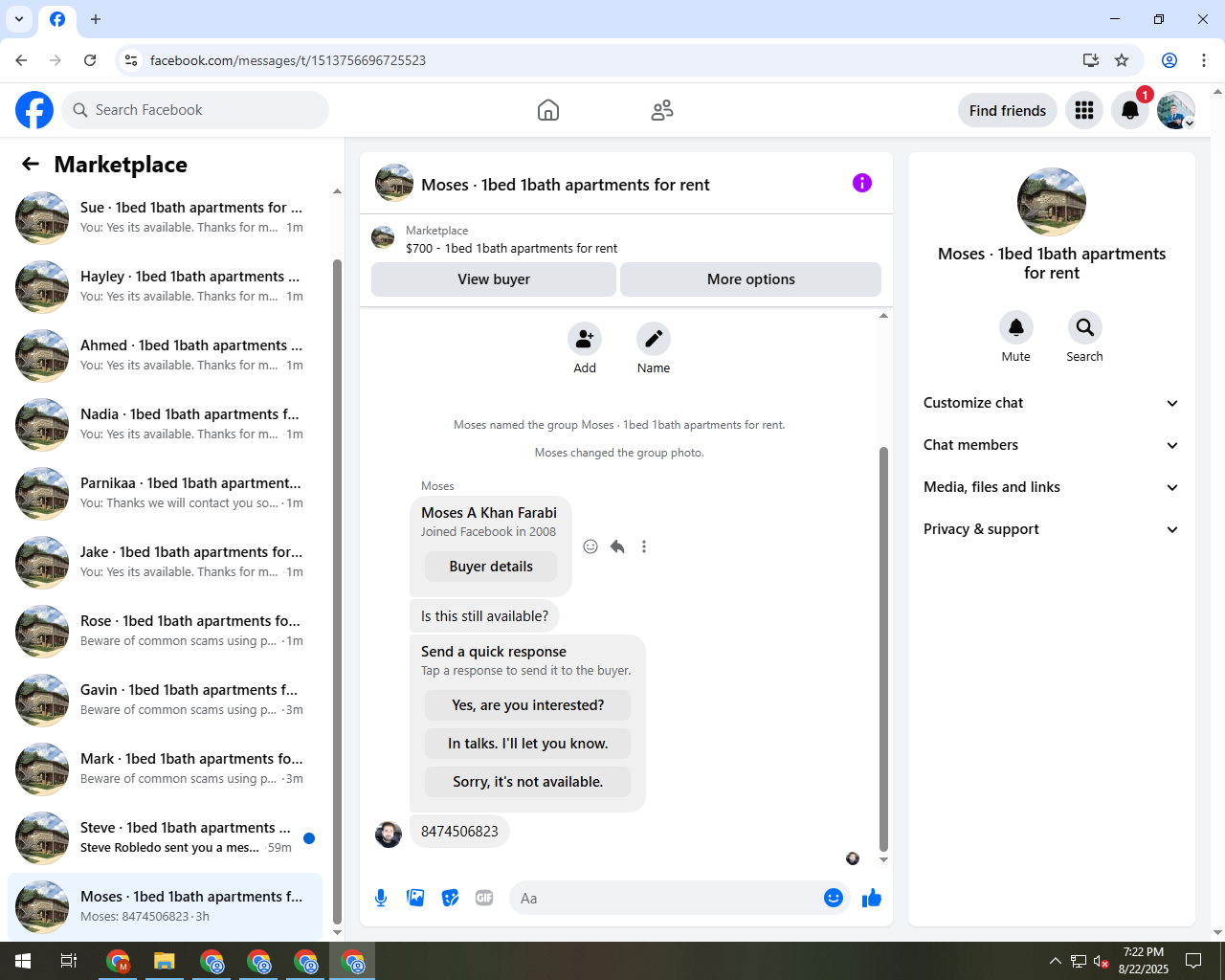Open Hayley's apartment conversation
1225x980 pixels.
click(x=165, y=286)
